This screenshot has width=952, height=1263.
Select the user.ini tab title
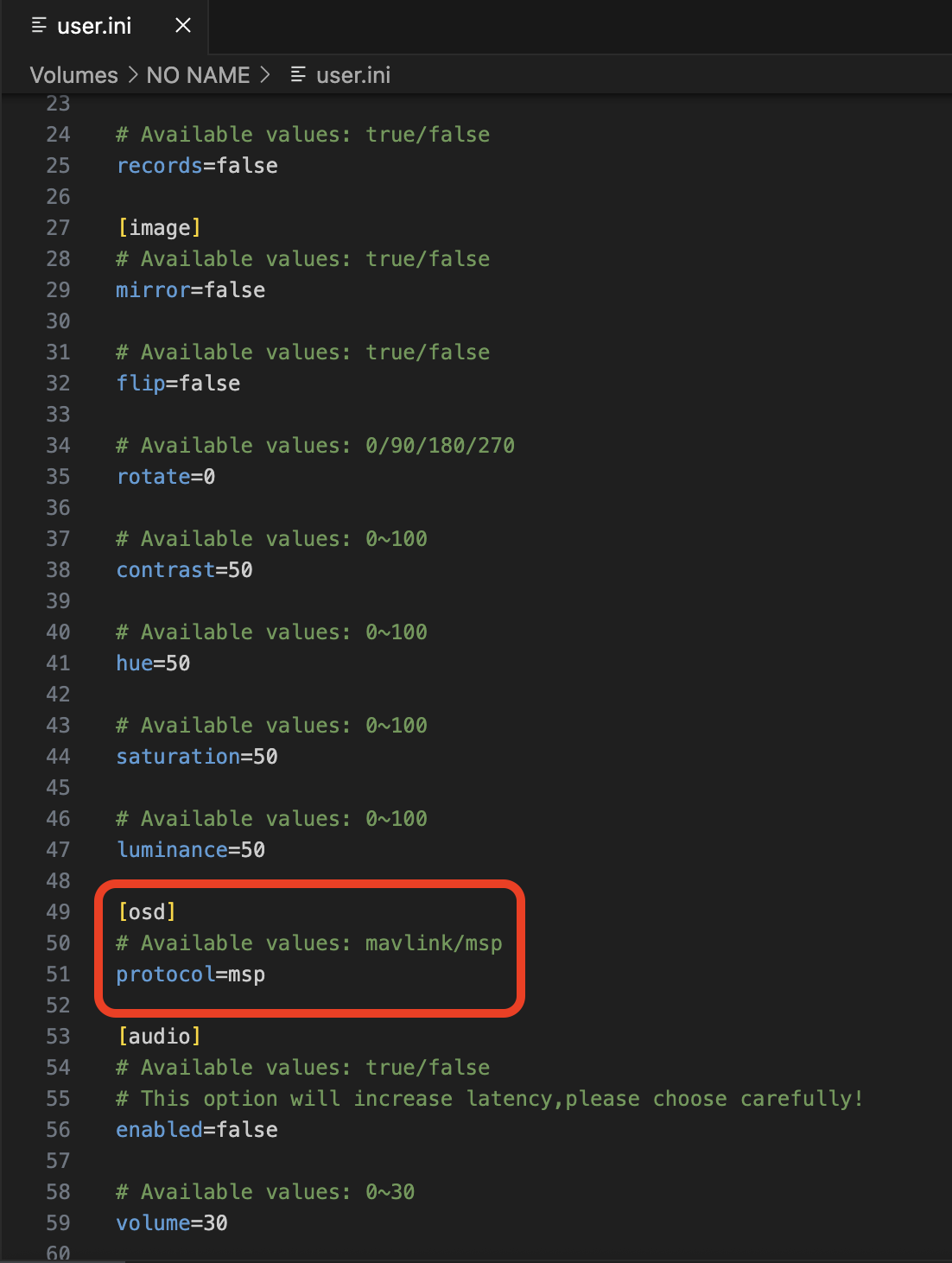pos(94,26)
